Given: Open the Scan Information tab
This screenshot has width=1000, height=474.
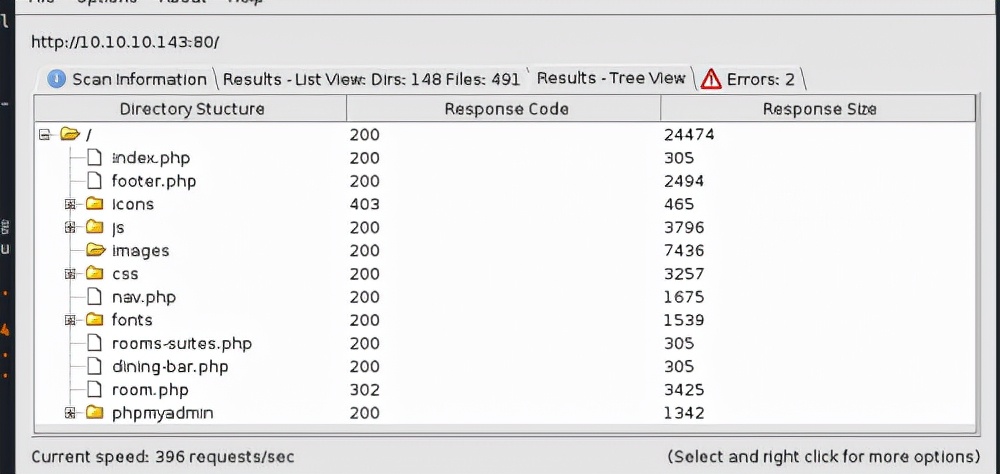Looking at the screenshot, I should (128, 79).
